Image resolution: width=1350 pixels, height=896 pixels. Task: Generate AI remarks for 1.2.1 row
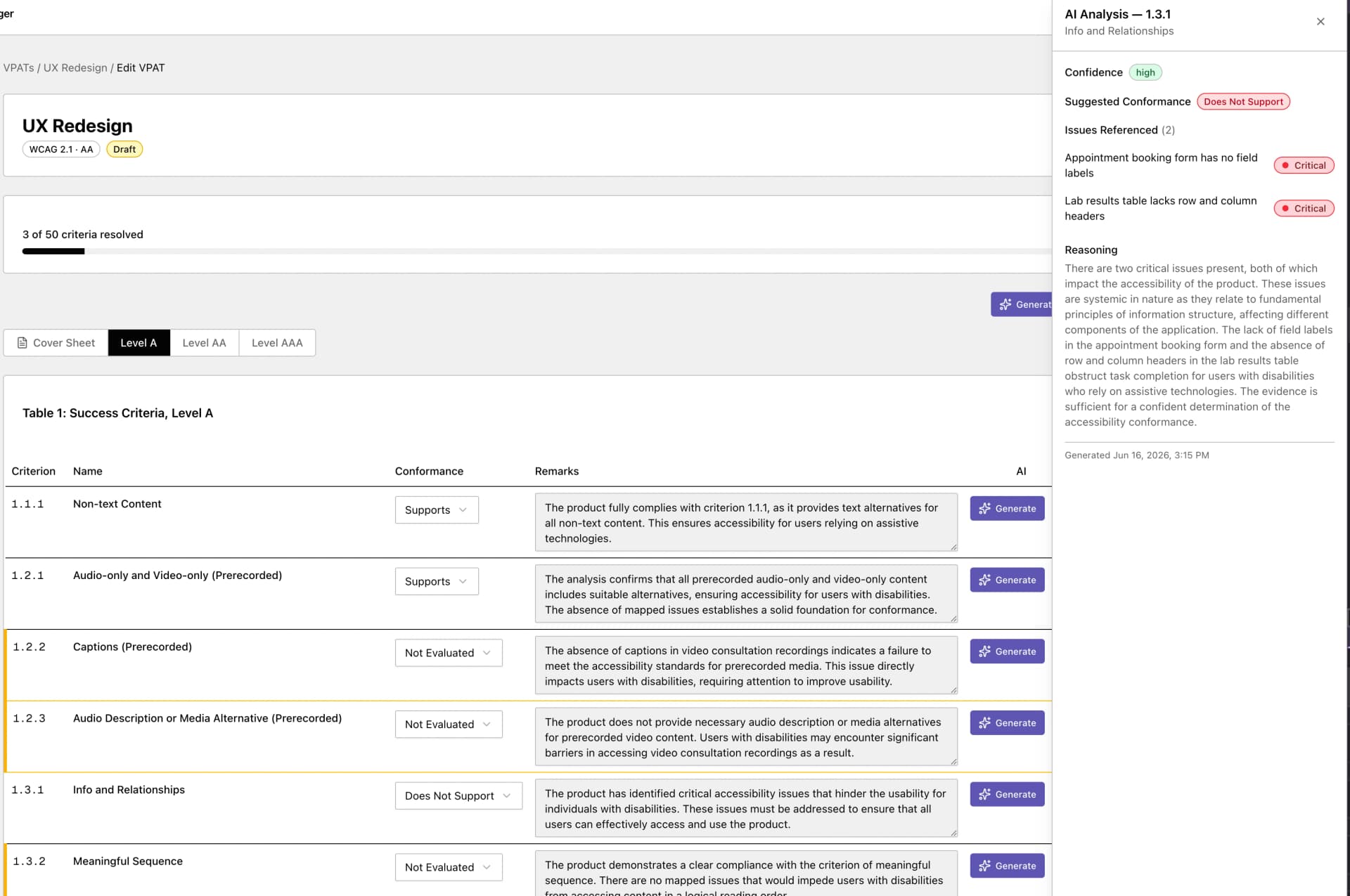1007,580
